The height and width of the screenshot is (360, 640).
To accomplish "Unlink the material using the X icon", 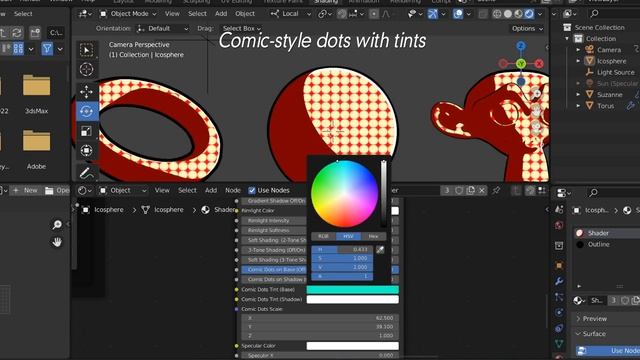I will 482,190.
